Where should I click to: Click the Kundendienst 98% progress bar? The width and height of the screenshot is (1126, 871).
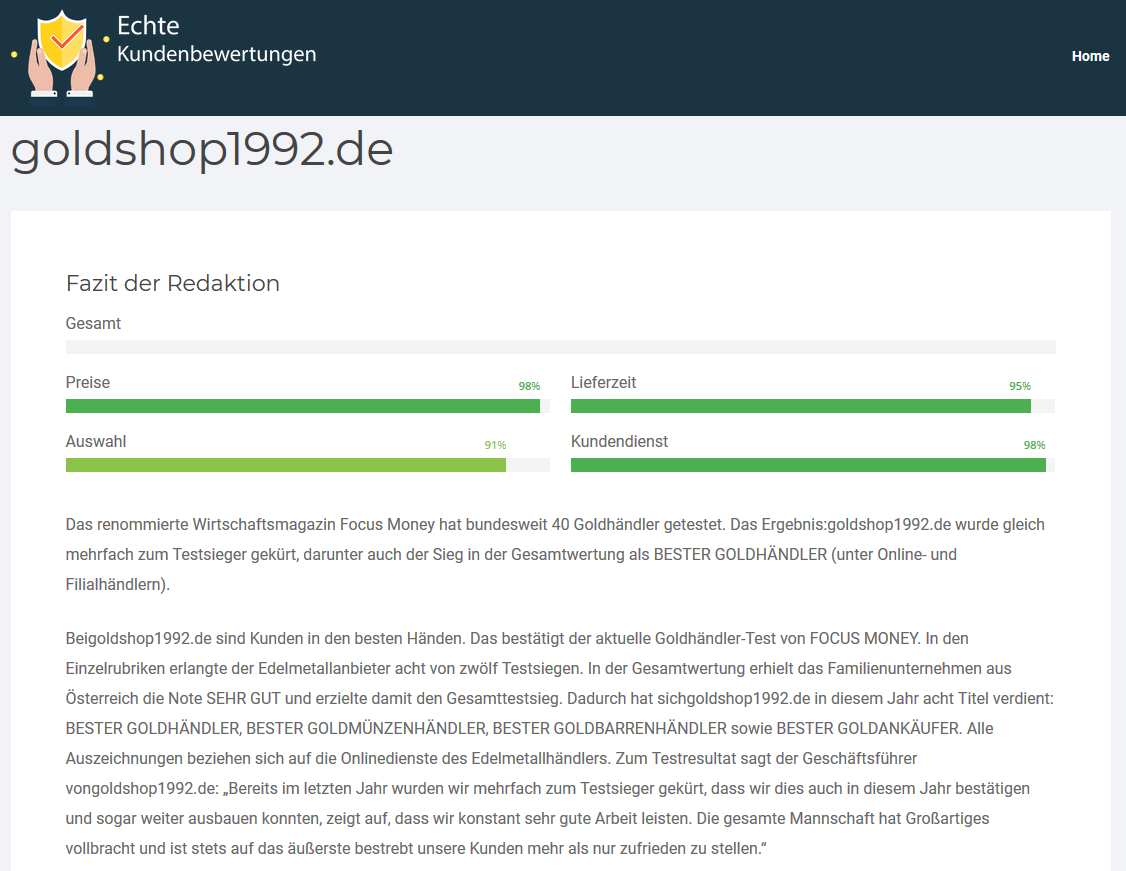813,465
